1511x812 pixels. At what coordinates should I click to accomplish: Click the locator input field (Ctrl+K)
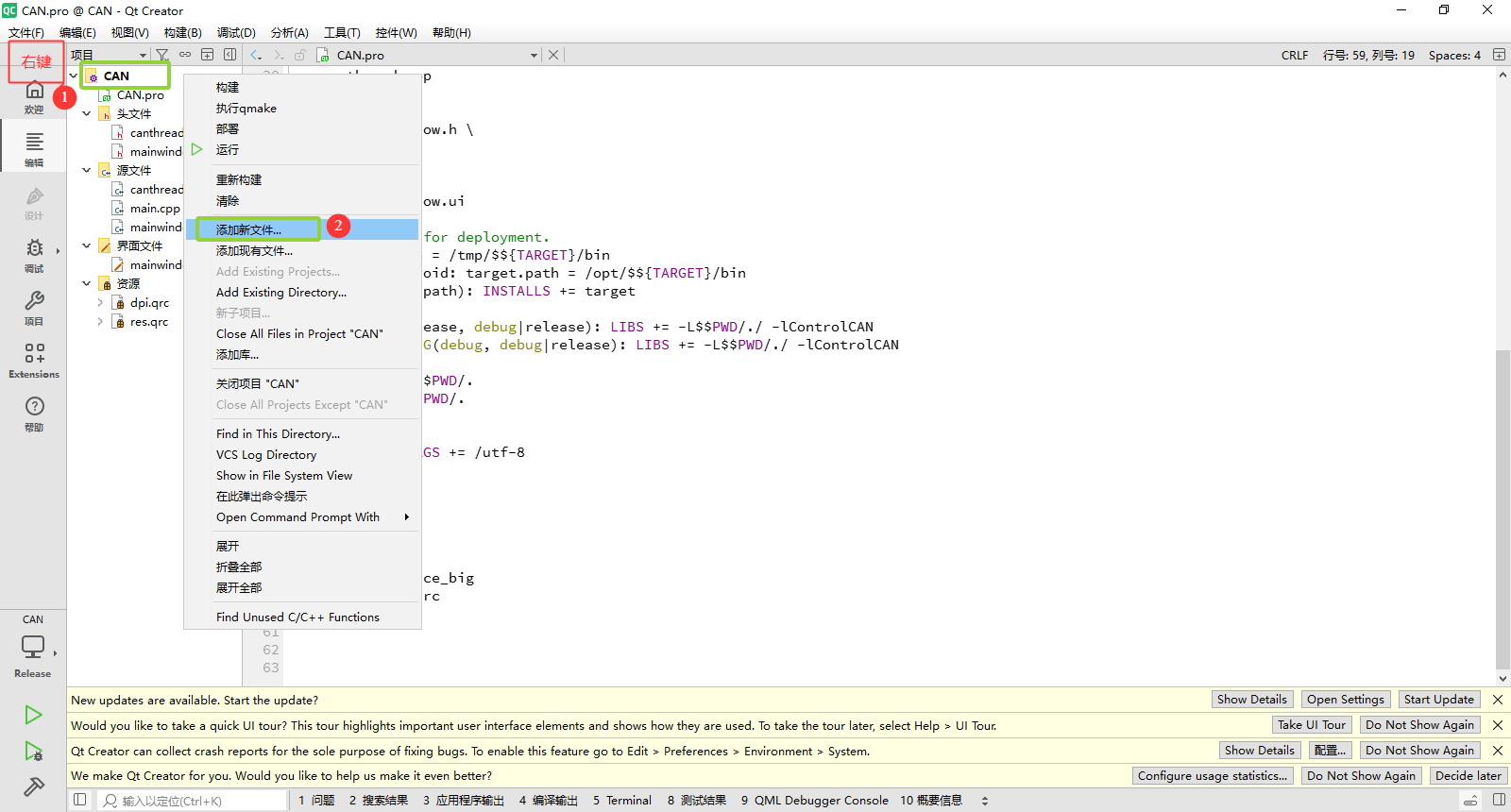click(193, 801)
